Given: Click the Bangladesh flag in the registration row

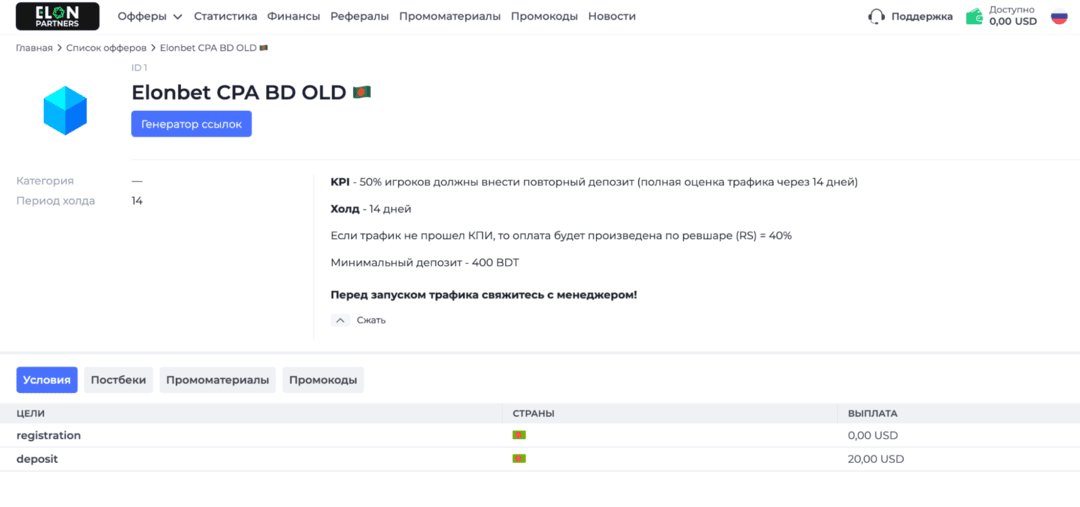Looking at the screenshot, I should [x=519, y=435].
